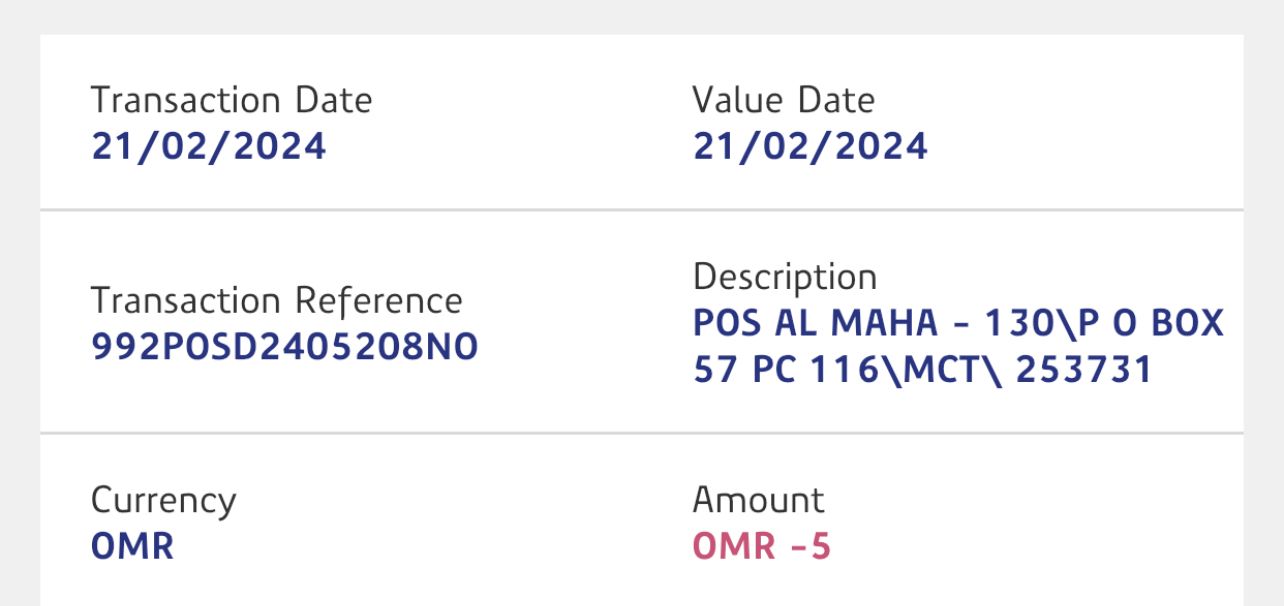Select reference number 992POSD2405208NO

pyautogui.click(x=285, y=347)
